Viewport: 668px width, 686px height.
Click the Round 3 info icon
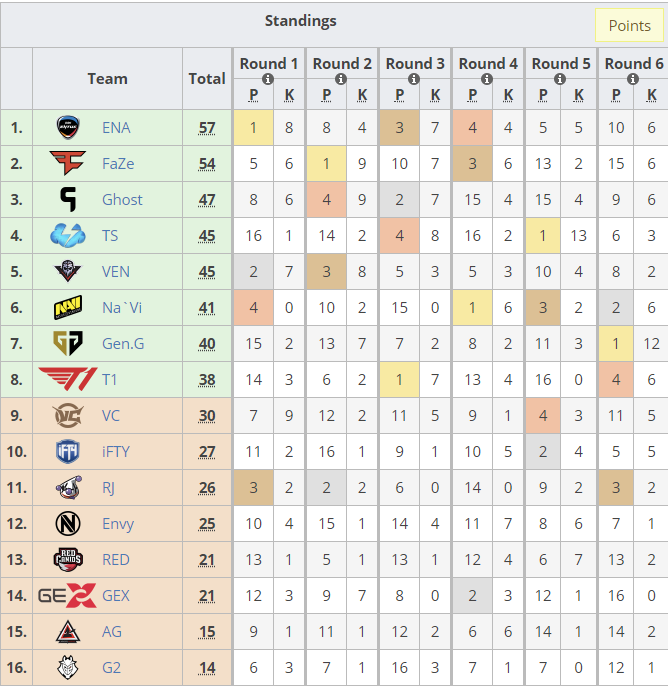click(414, 79)
